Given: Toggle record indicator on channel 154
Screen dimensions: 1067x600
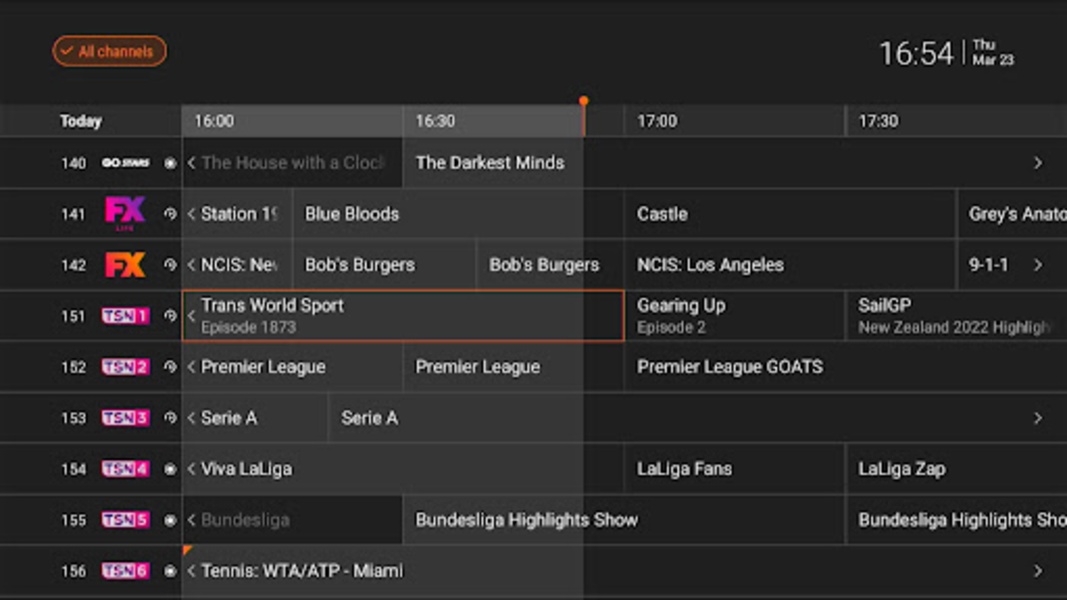Looking at the screenshot, I should tap(170, 469).
